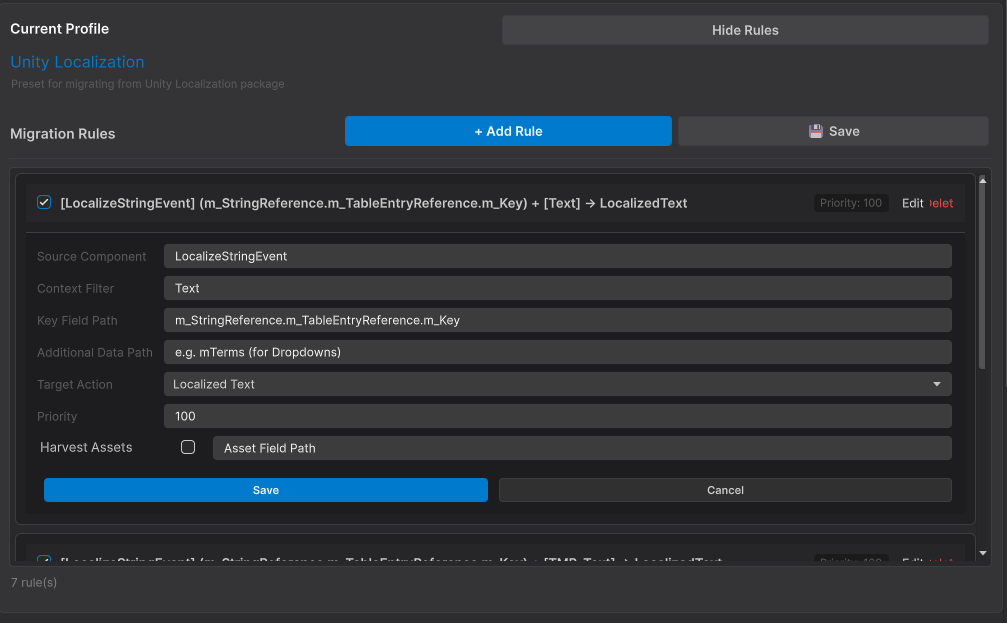Select Localized Text from the Target Action combo box
The height and width of the screenshot is (623, 1007).
(x=558, y=384)
